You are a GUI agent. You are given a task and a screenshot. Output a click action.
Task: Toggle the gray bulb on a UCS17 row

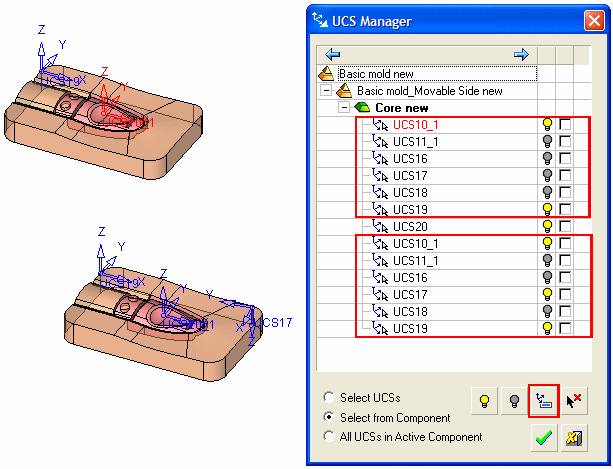coord(547,175)
